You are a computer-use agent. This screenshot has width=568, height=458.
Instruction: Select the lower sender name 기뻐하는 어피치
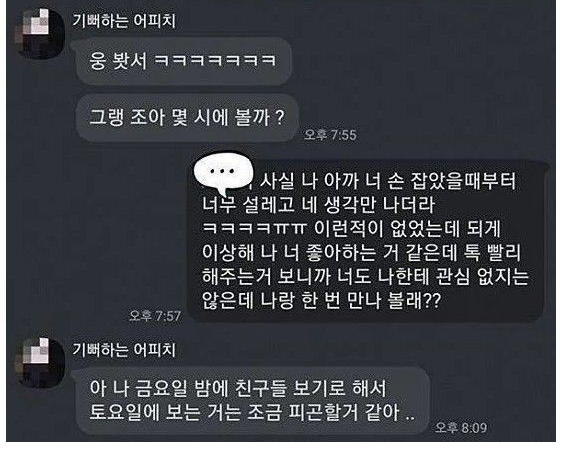pyautogui.click(x=124, y=350)
